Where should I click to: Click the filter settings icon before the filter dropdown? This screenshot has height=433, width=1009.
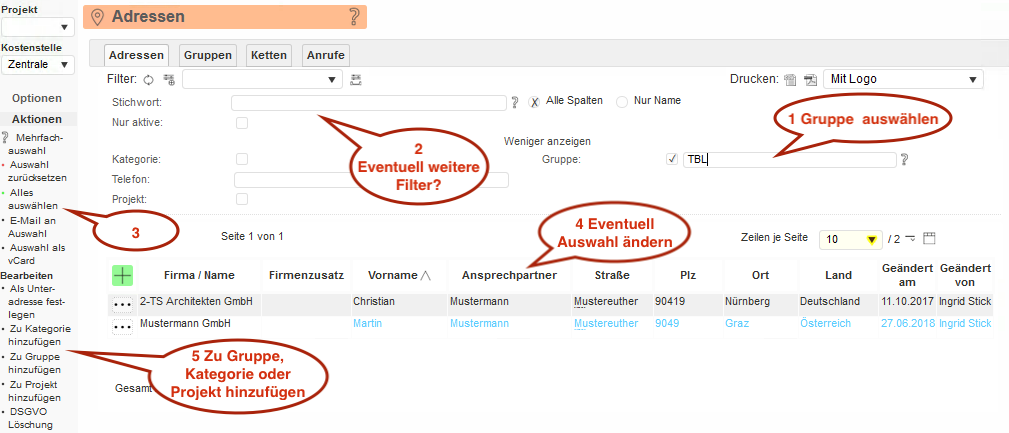(x=168, y=79)
